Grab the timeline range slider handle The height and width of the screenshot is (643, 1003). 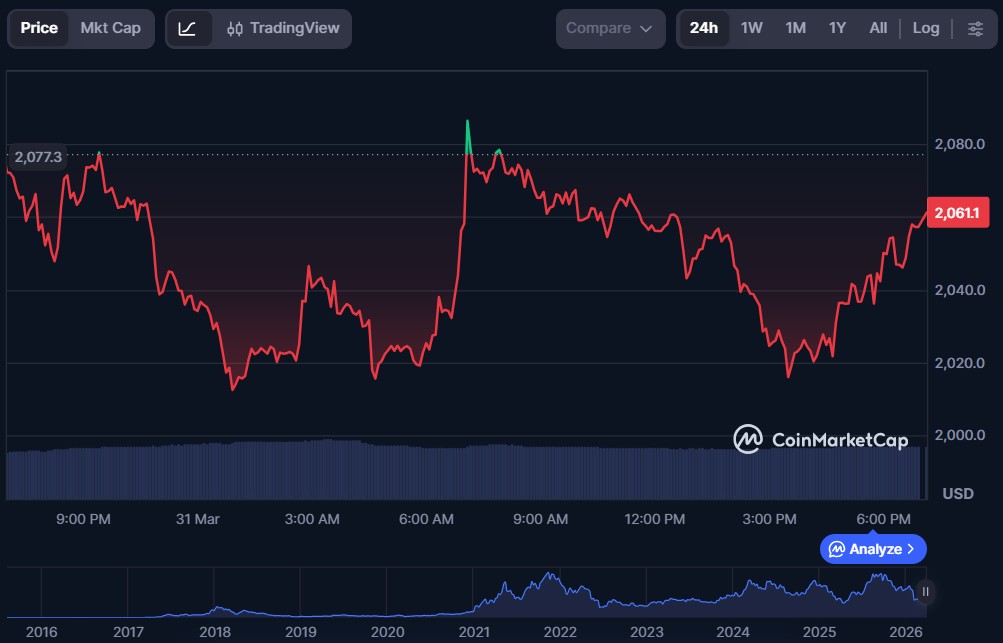tap(925, 592)
